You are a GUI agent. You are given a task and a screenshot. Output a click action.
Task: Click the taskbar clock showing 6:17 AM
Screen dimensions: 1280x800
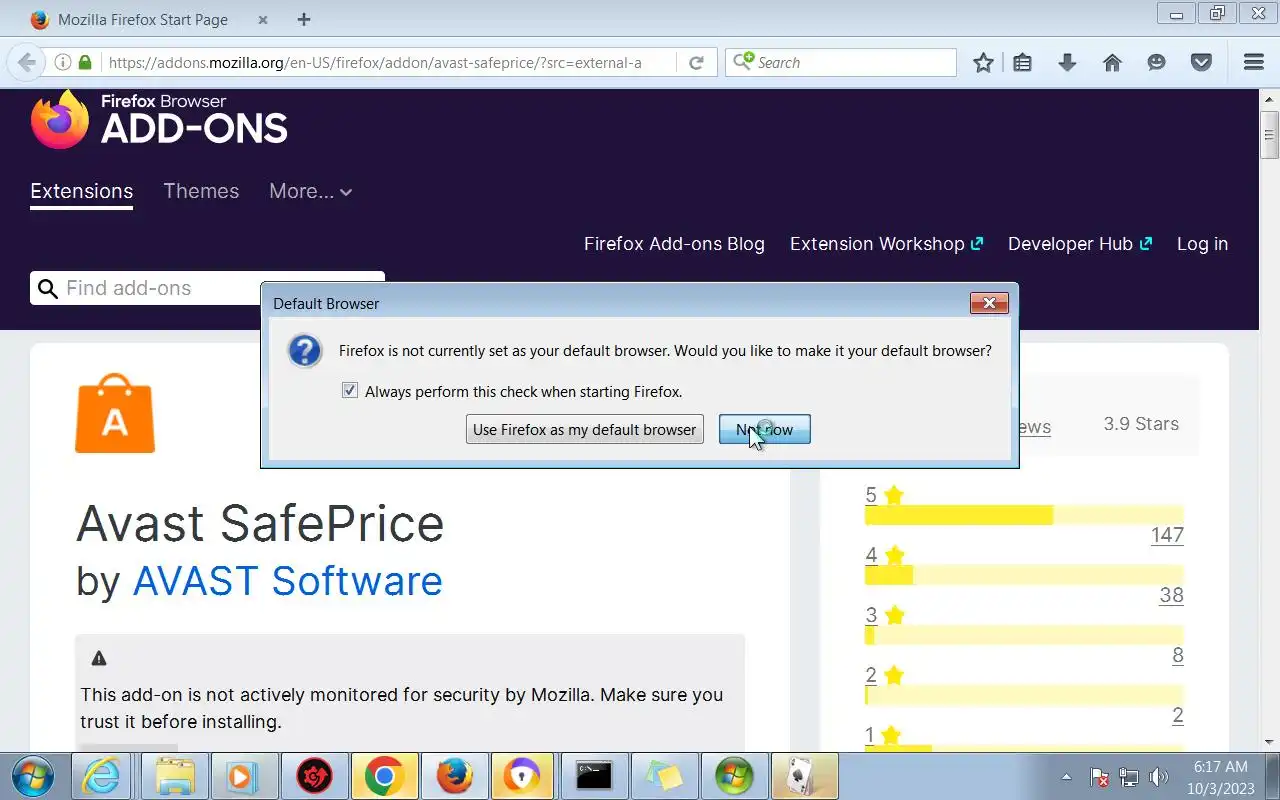click(1221, 777)
